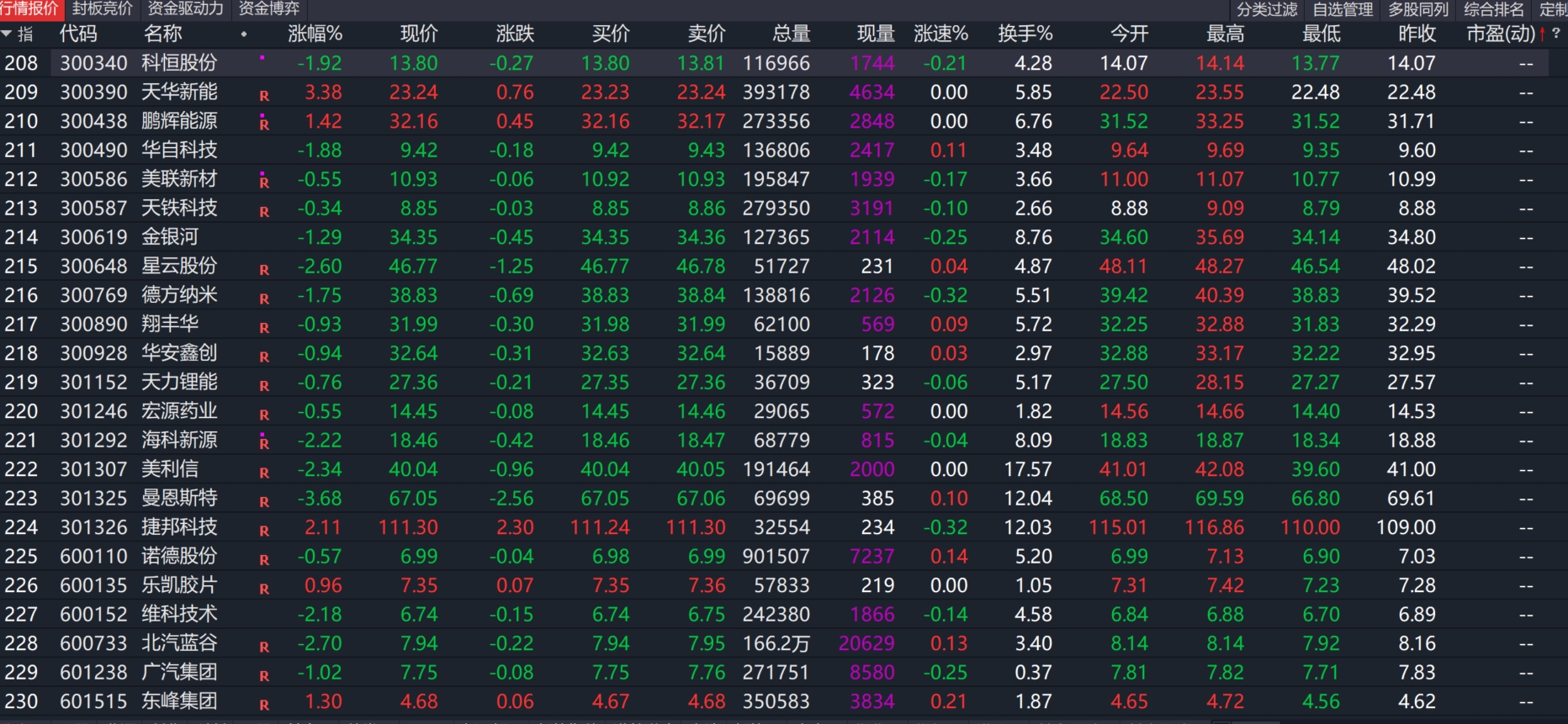Click the R marker beside 诺德股份
Viewport: 1568px width, 724px height.
(264, 560)
